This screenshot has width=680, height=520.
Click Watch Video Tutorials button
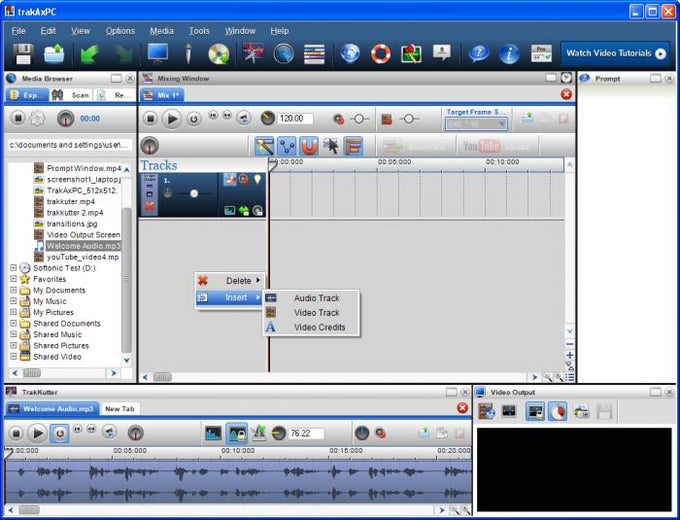615,53
